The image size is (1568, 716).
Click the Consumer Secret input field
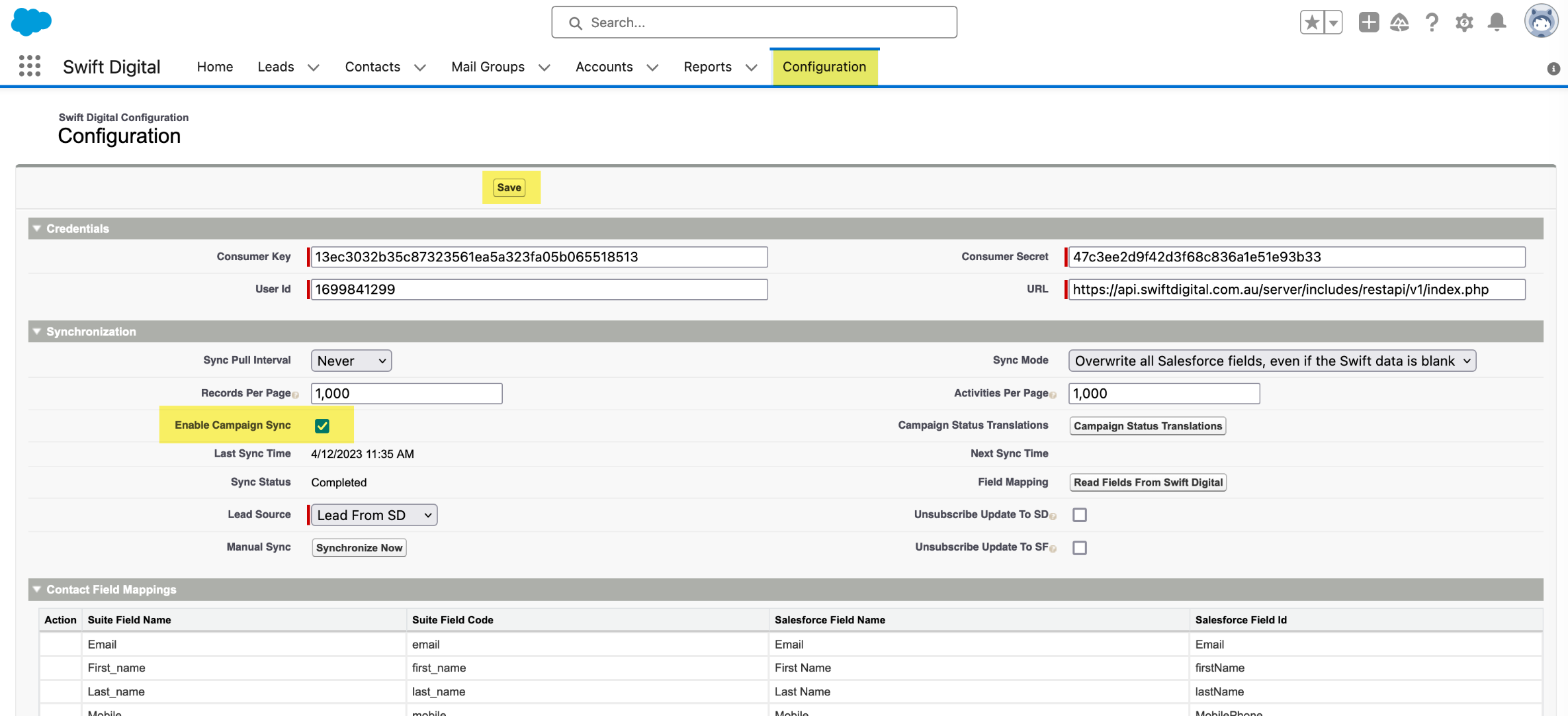click(1297, 257)
